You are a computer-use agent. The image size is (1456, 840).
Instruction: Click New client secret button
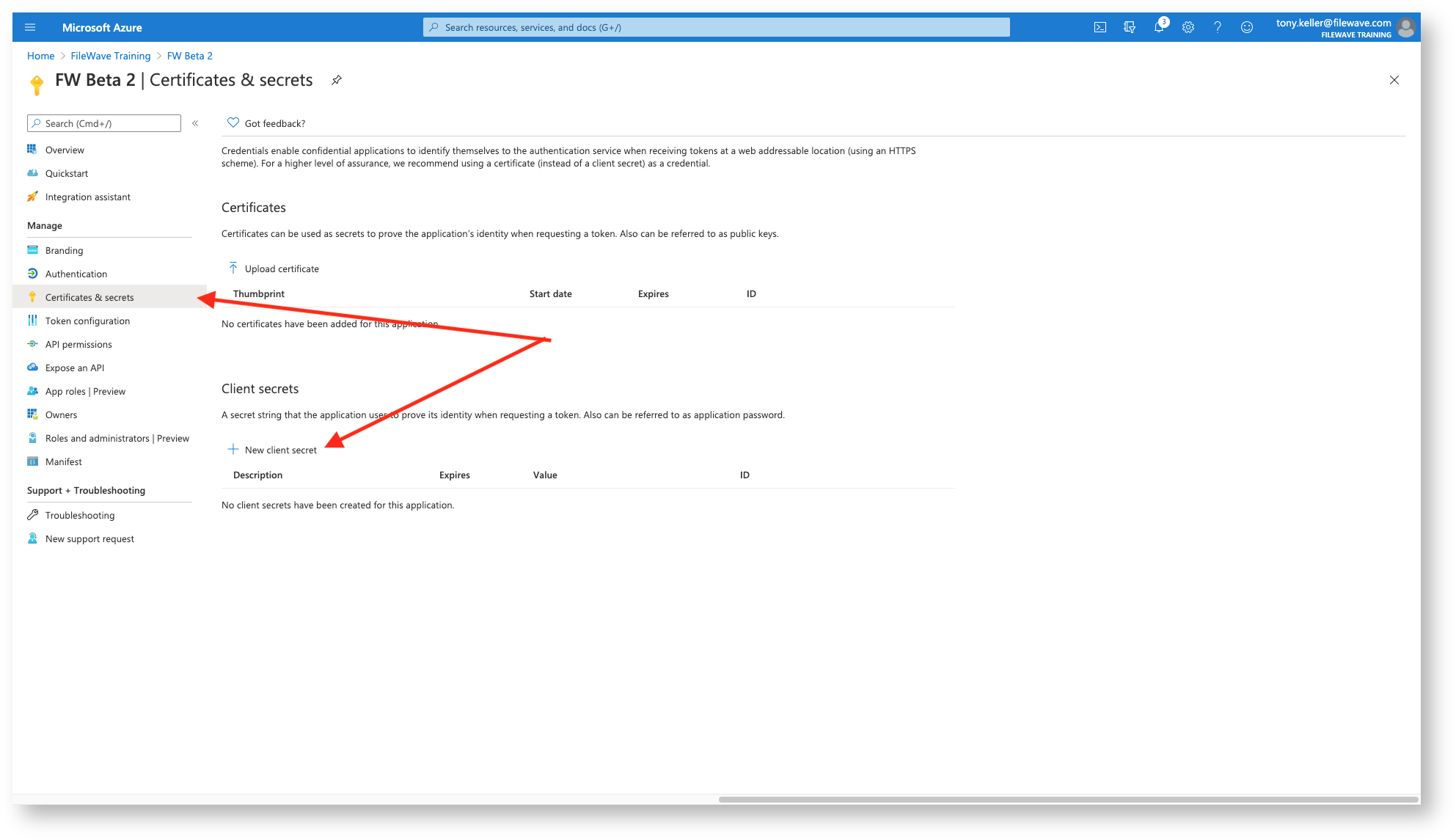[272, 450]
